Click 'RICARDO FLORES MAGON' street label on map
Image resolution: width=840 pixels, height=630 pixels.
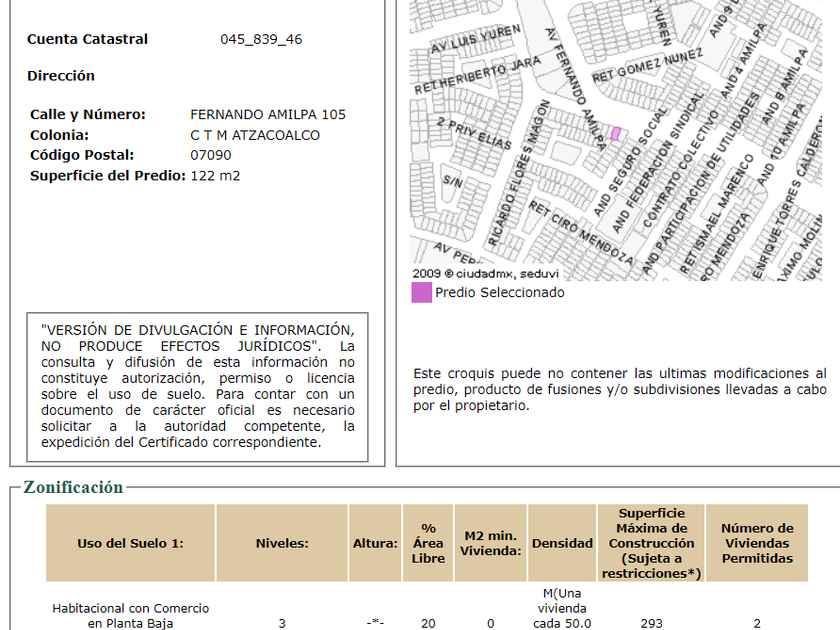point(520,173)
